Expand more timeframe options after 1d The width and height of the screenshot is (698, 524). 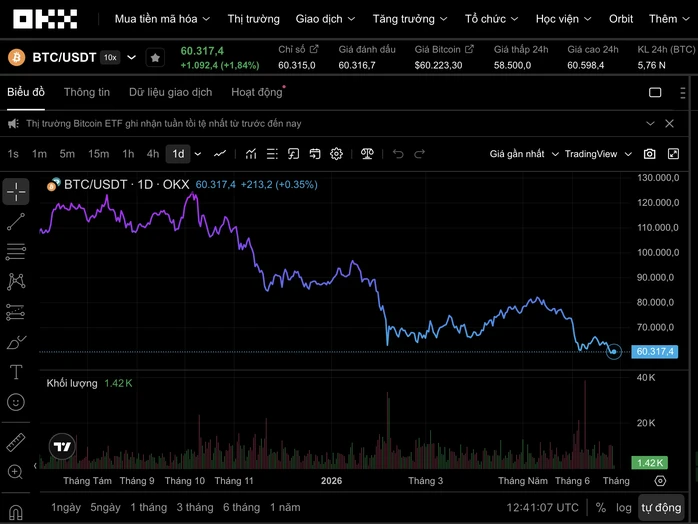point(198,154)
